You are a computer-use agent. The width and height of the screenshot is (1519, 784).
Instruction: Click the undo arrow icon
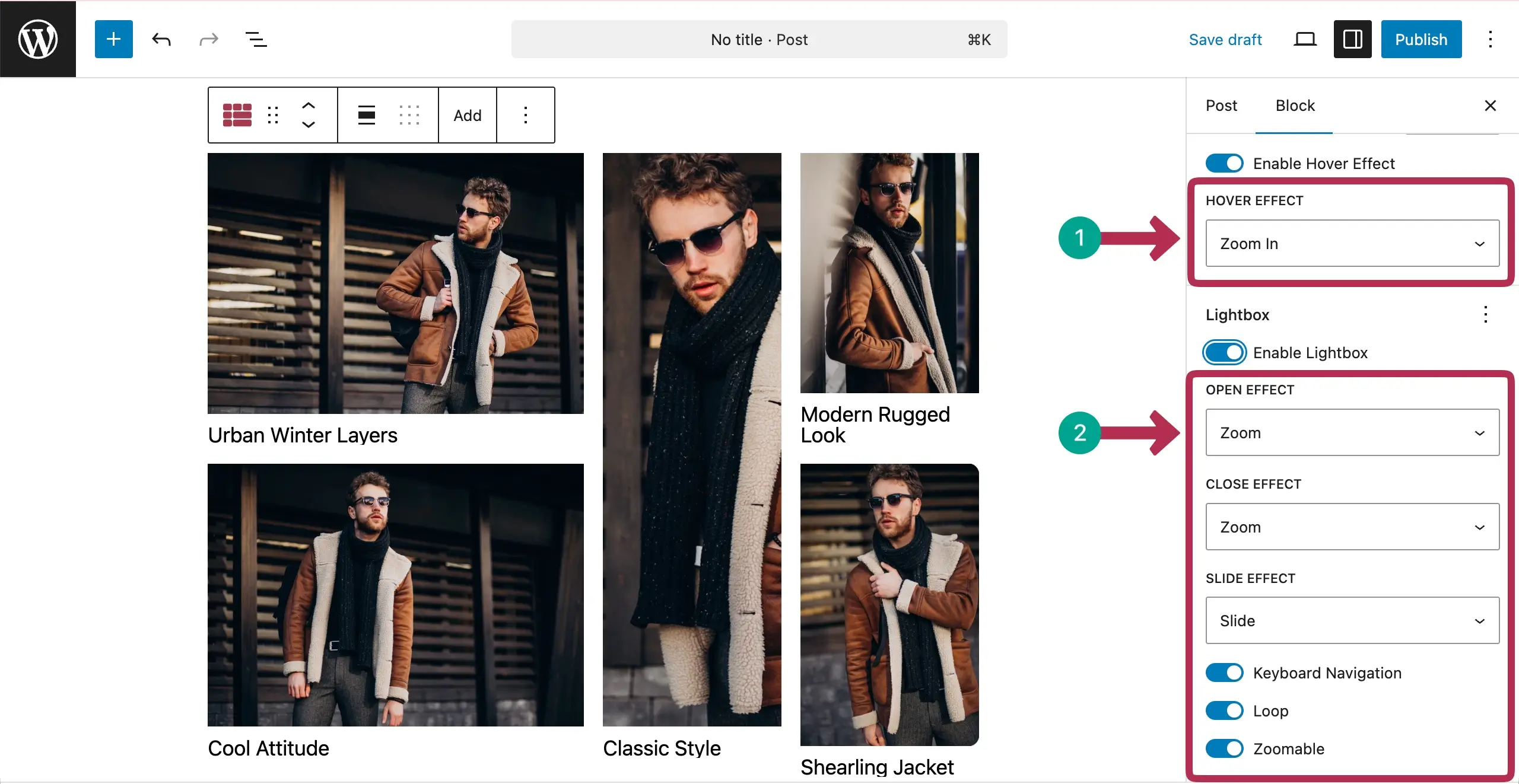click(x=161, y=40)
